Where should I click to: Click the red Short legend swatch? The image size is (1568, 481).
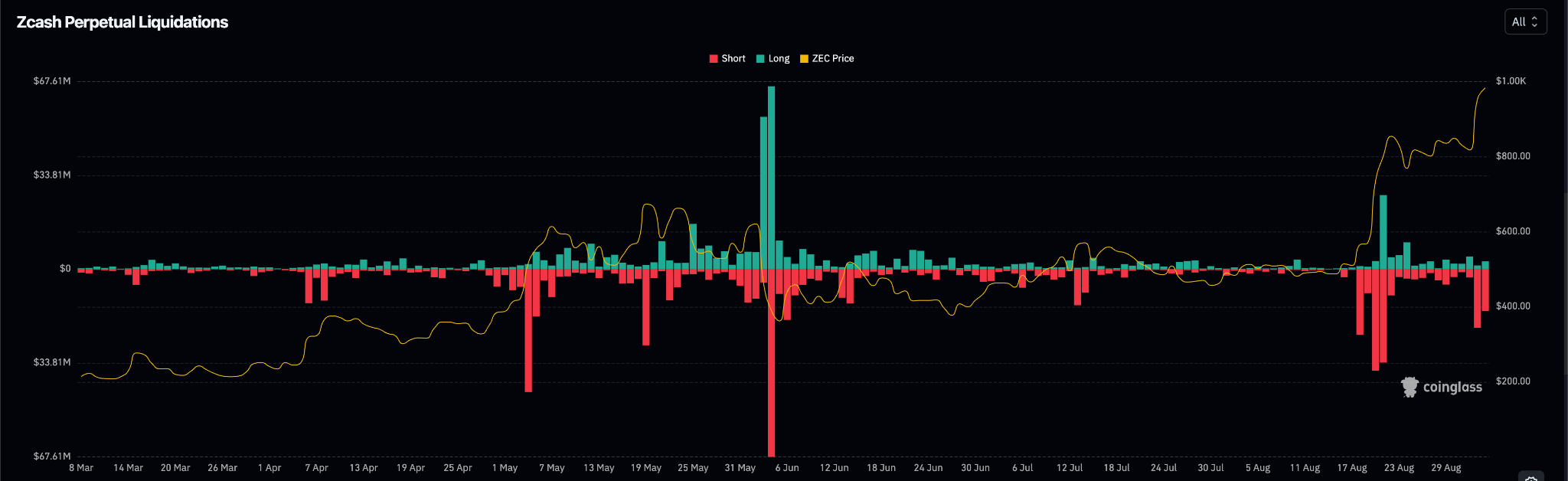click(714, 58)
